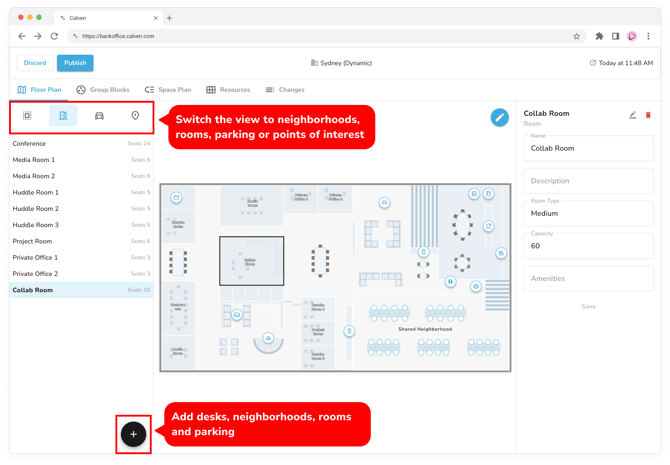Screen dimensions: 670x465
Task: Select Huddle Room 2 from list
Action: [36, 209]
